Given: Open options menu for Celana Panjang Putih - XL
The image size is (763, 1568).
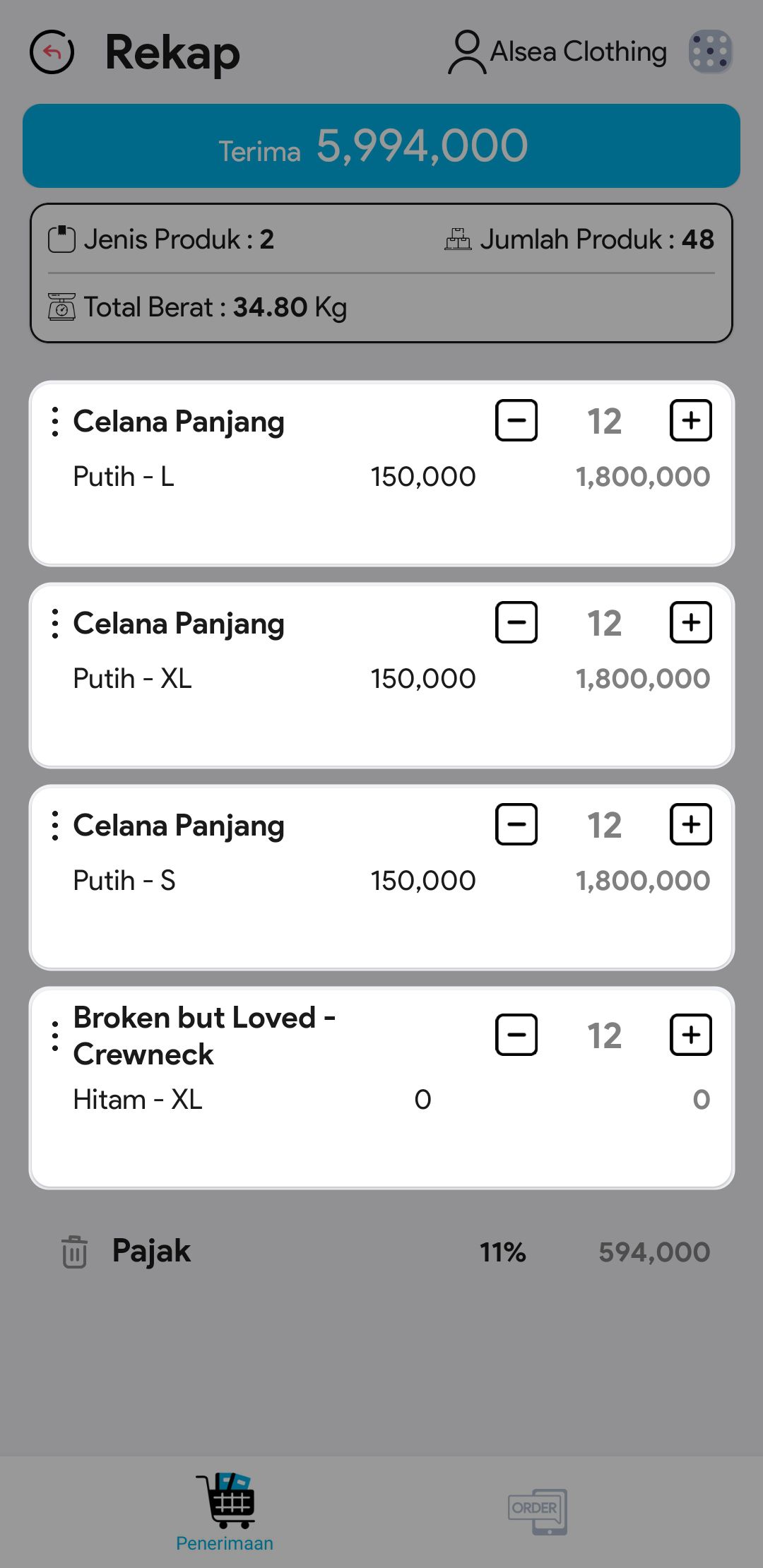Looking at the screenshot, I should click(x=55, y=624).
